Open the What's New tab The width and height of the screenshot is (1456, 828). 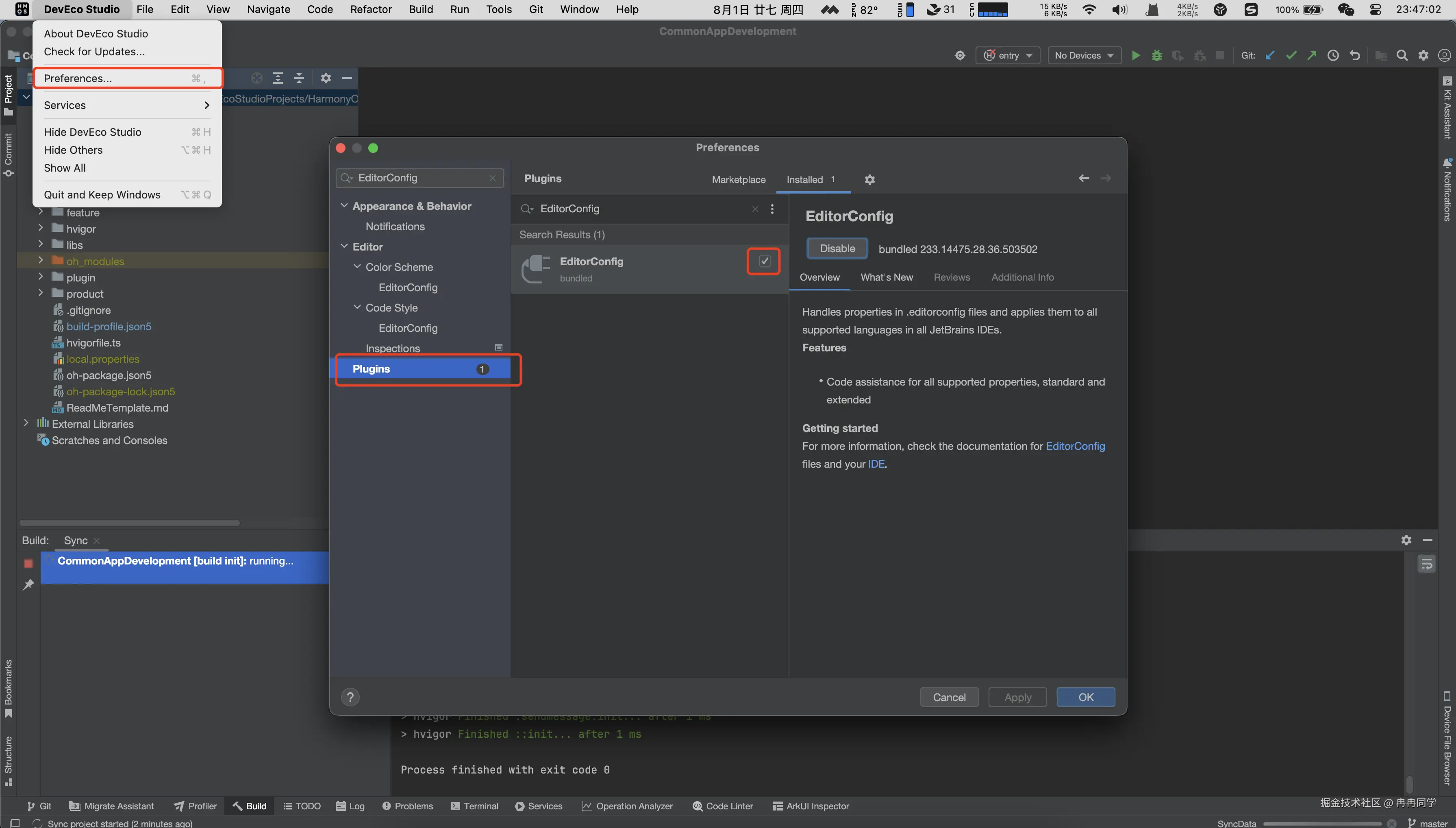[x=886, y=277]
